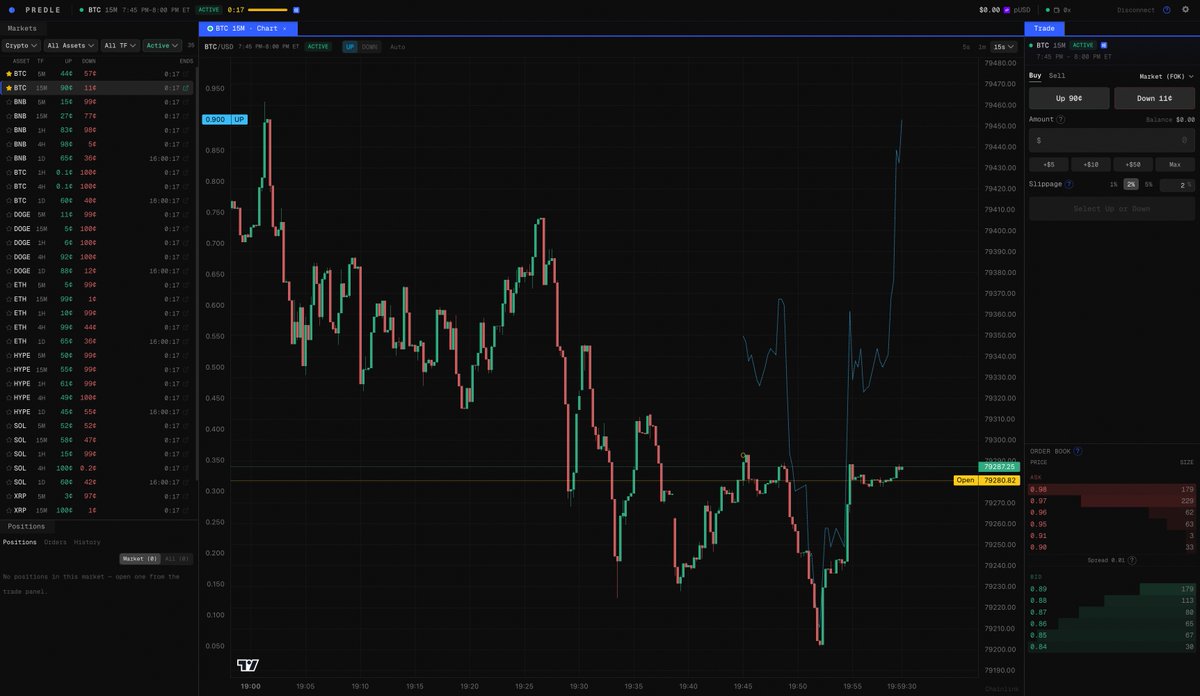Click the Up 90¢ buy button
Screen dimensions: 1200x696
(x=1069, y=98)
